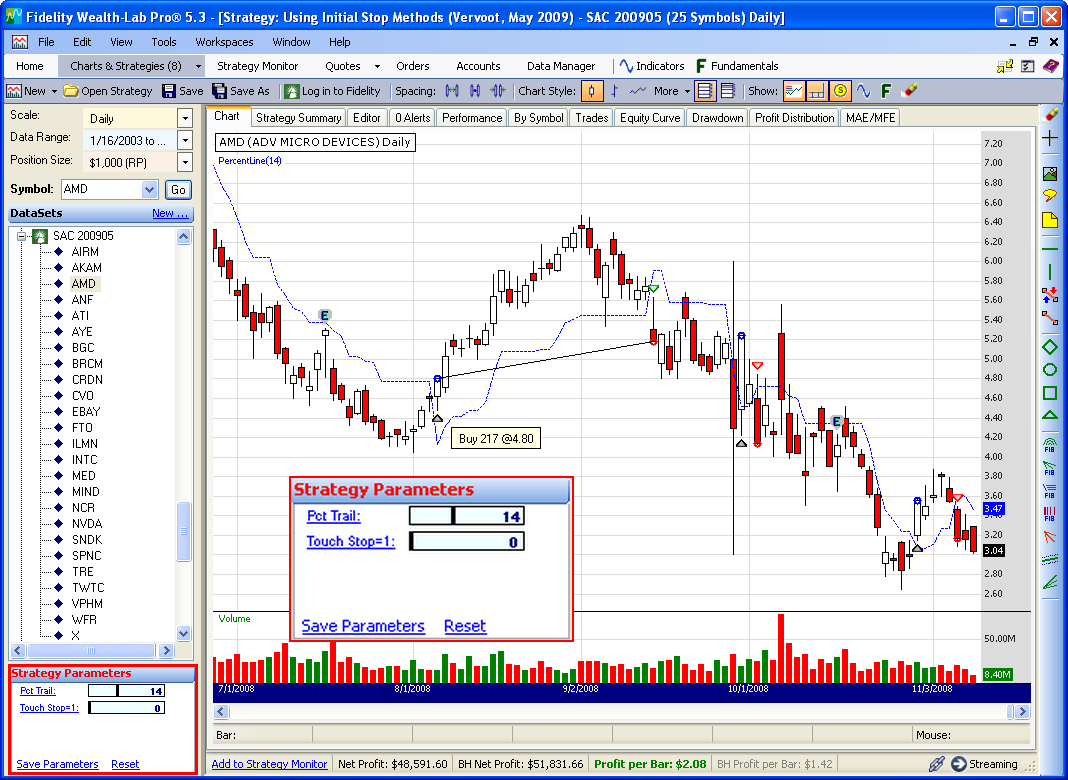Select NVDA in the DataSets tree
The height and width of the screenshot is (780, 1068).
pyautogui.click(x=86, y=524)
